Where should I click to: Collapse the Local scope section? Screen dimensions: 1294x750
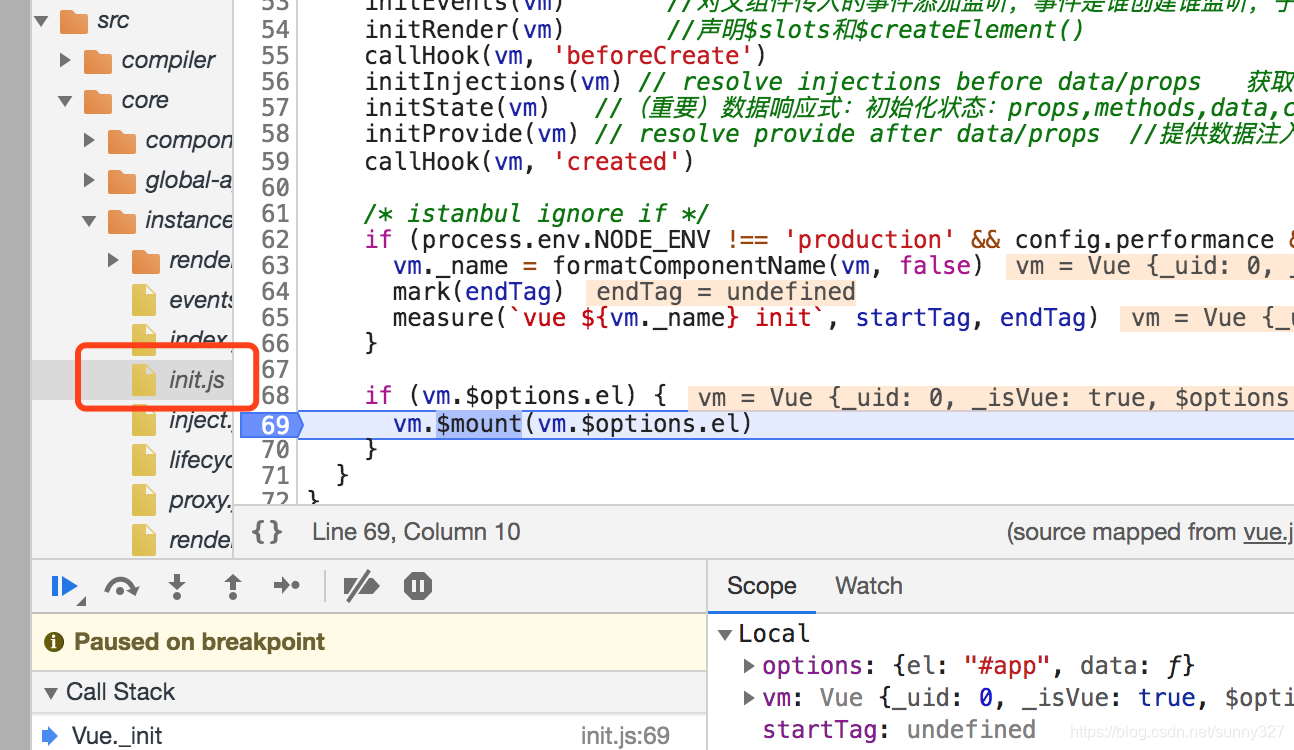coord(726,634)
